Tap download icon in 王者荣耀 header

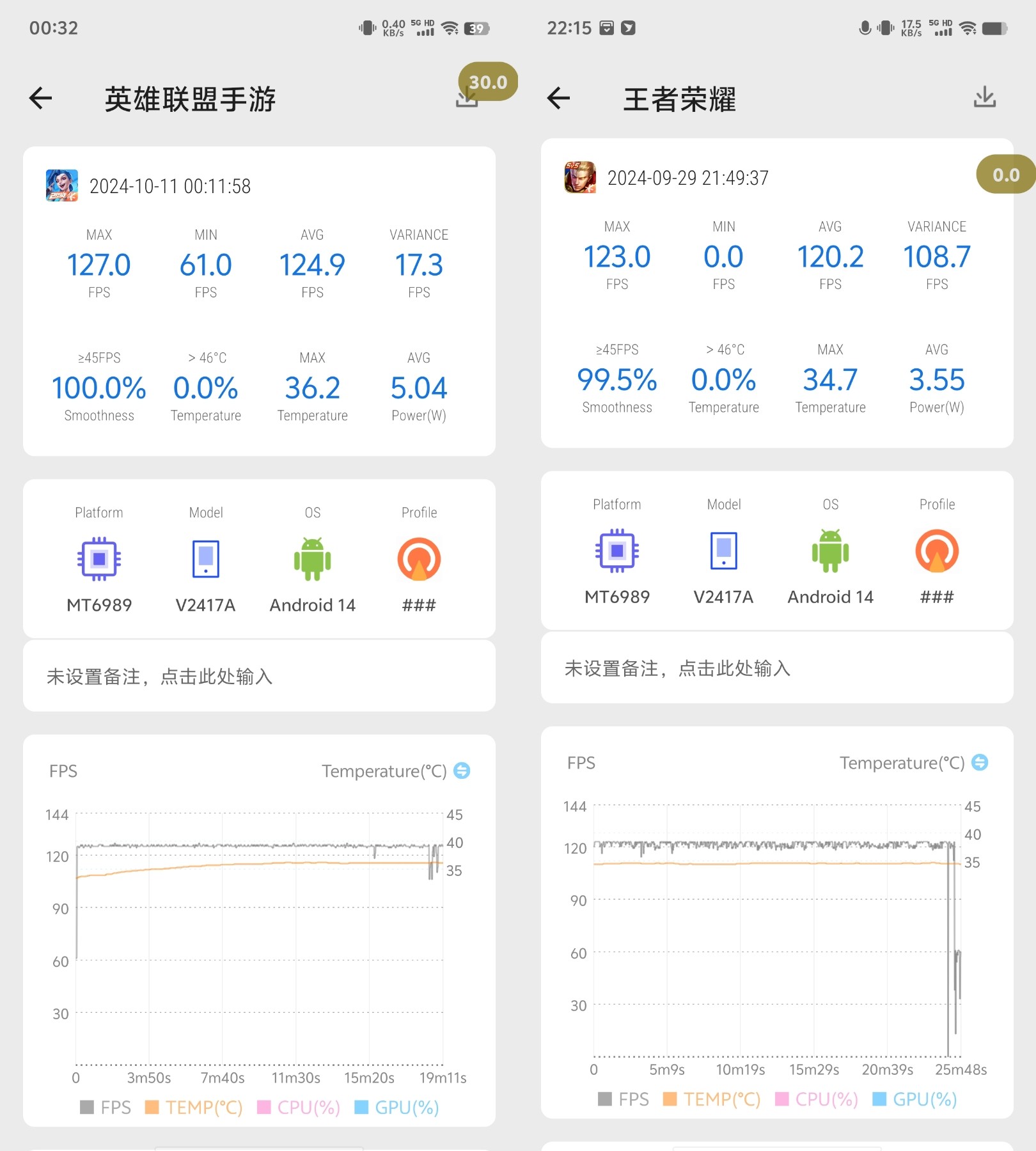[x=985, y=97]
